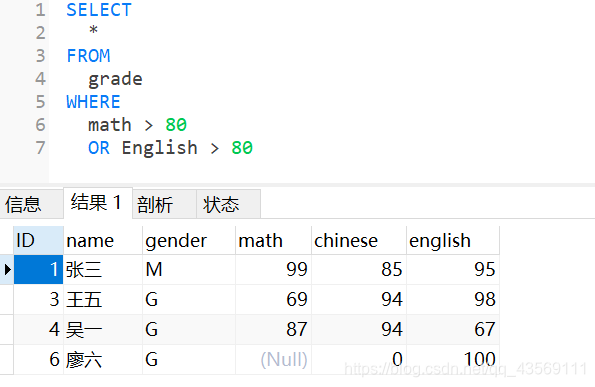The width and height of the screenshot is (595, 387).
Task: Click the word English in the query
Action: coord(160,148)
